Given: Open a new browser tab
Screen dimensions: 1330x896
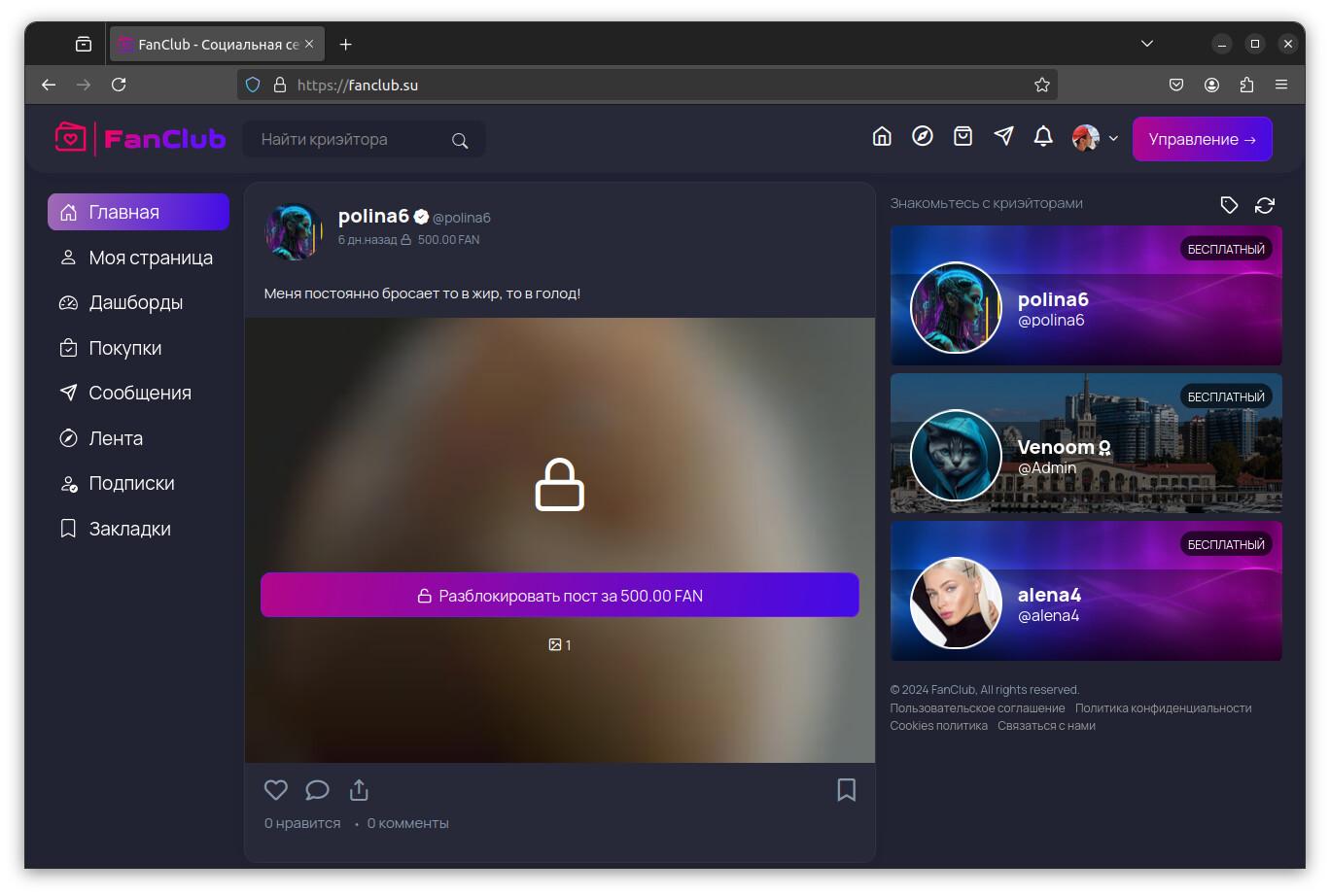Looking at the screenshot, I should coord(345,44).
